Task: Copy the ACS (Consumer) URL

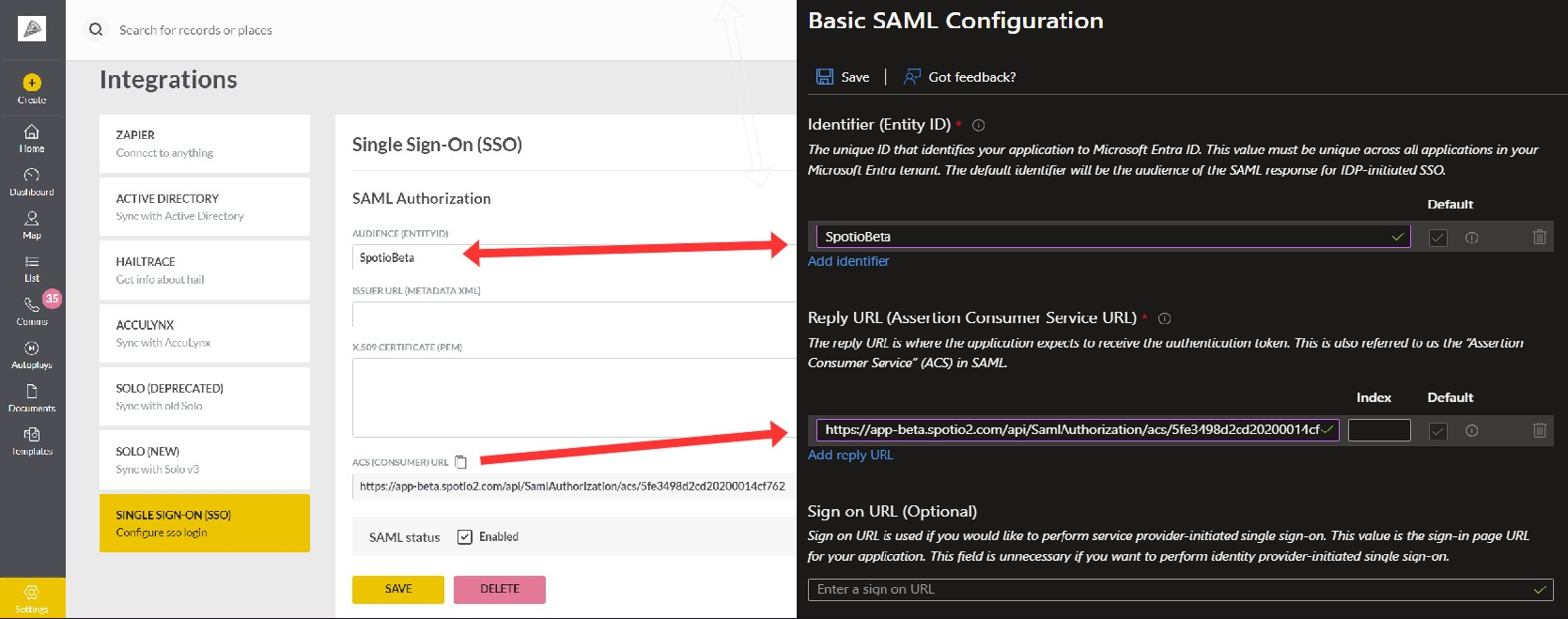Action: (x=460, y=462)
